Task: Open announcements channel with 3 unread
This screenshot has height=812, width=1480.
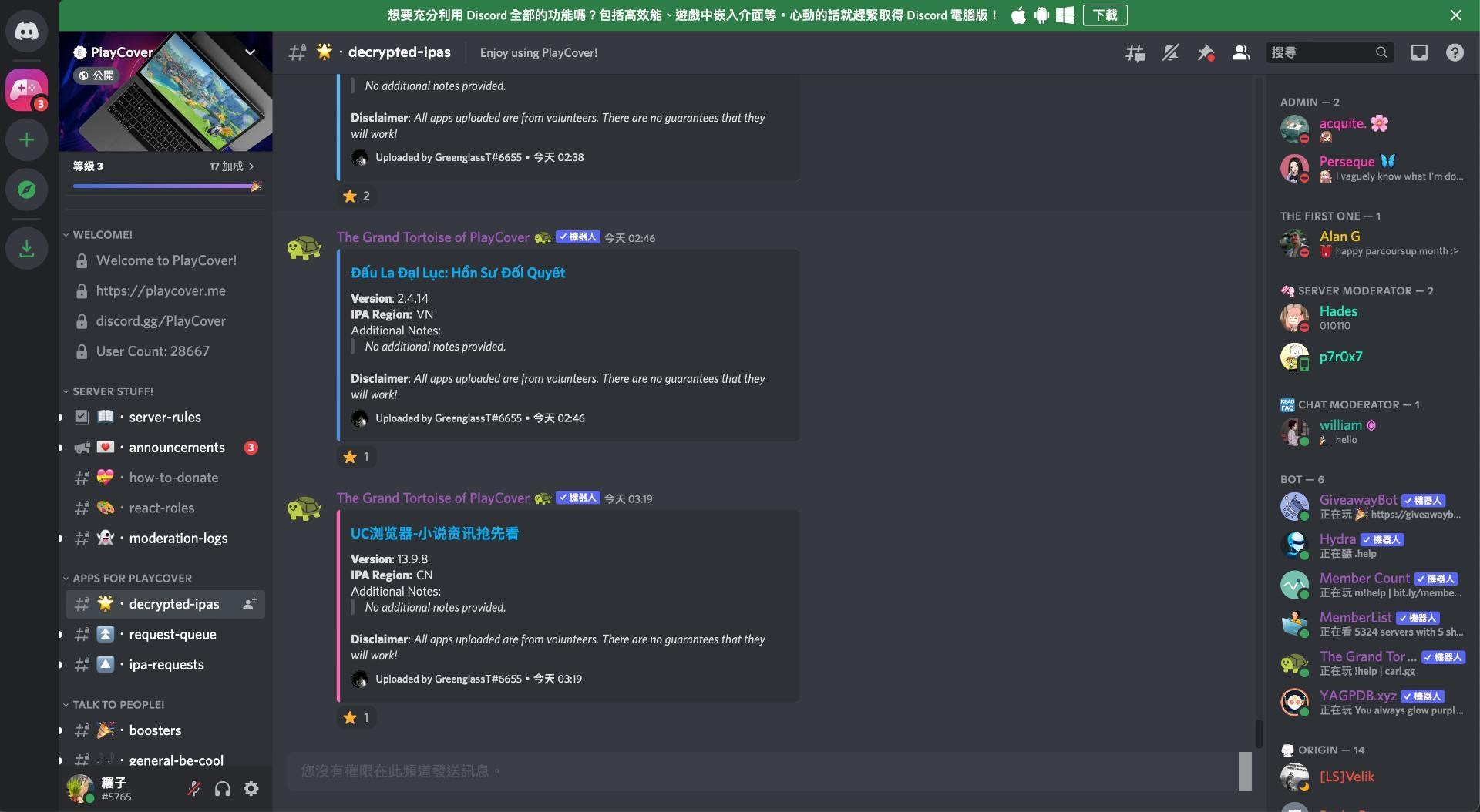Action: pyautogui.click(x=165, y=447)
